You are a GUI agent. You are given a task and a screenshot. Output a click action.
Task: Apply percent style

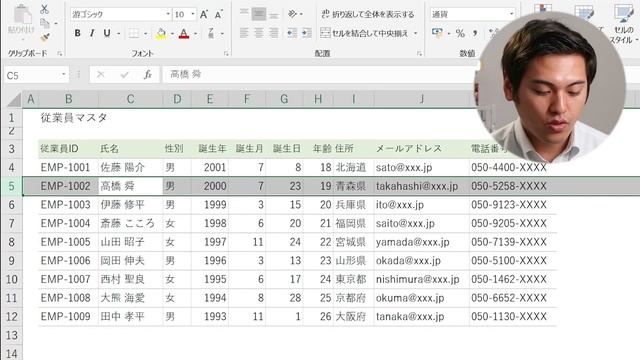(460, 33)
